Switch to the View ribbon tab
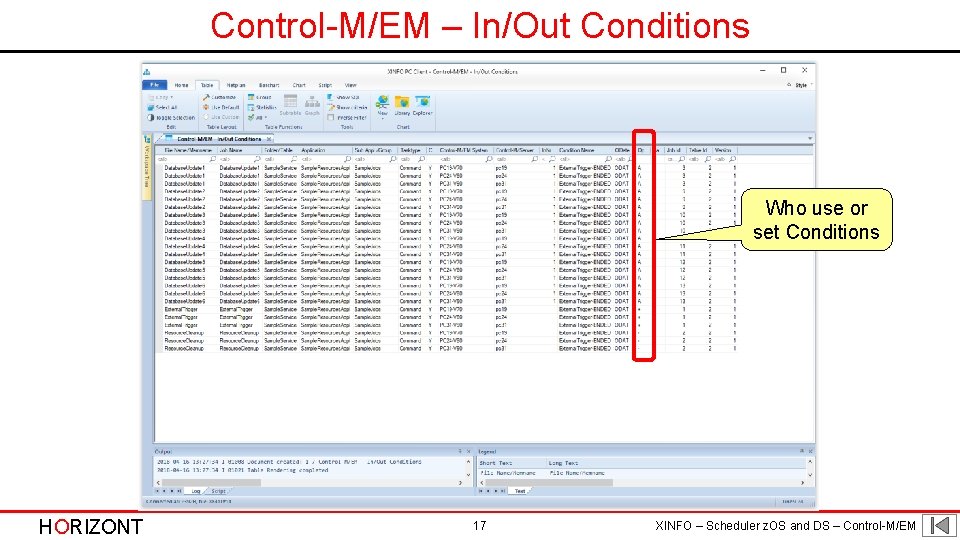This screenshot has height=540, width=960. [350, 86]
